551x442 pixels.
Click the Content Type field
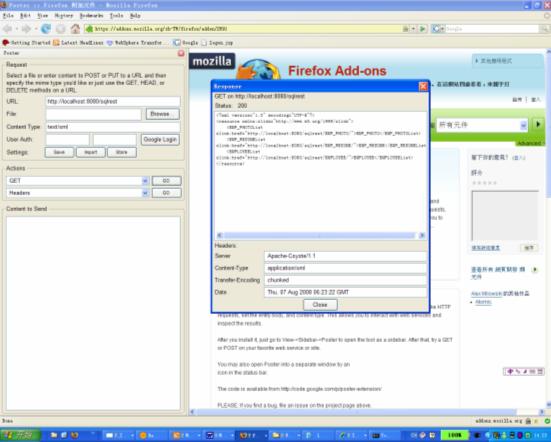(113, 126)
